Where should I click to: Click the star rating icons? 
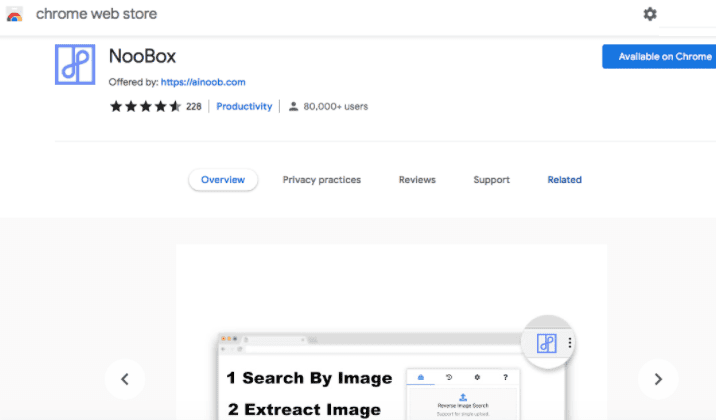[x=145, y=106]
